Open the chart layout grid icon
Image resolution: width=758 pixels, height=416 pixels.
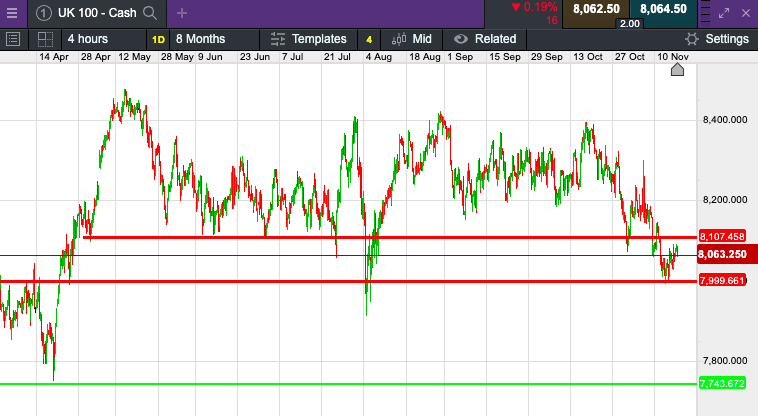point(45,39)
